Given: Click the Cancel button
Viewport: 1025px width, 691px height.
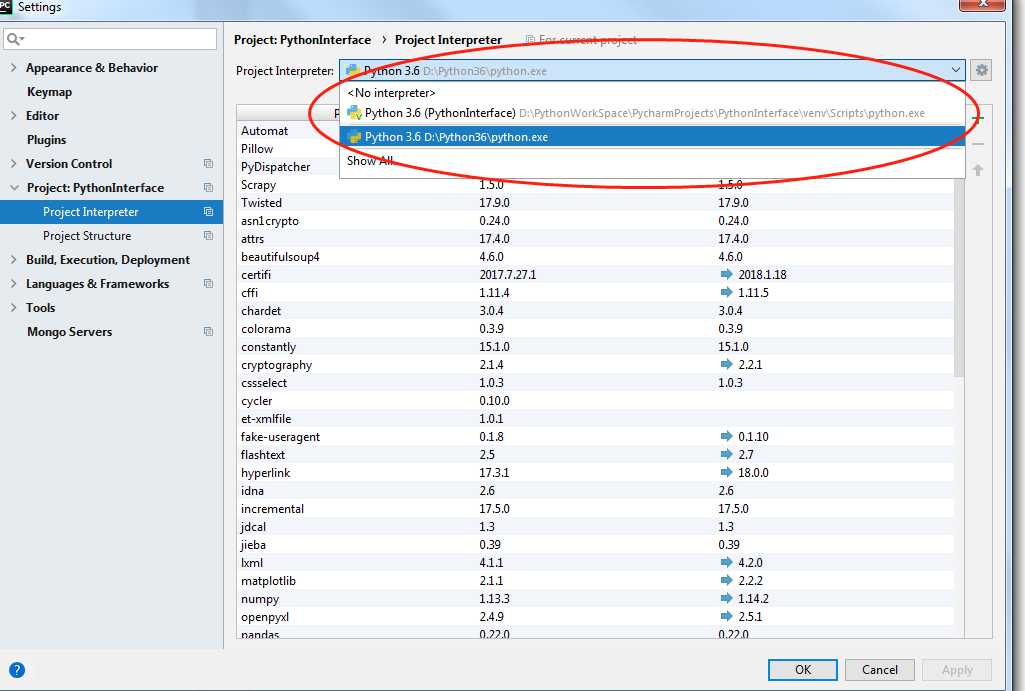Looking at the screenshot, I should click(879, 669).
